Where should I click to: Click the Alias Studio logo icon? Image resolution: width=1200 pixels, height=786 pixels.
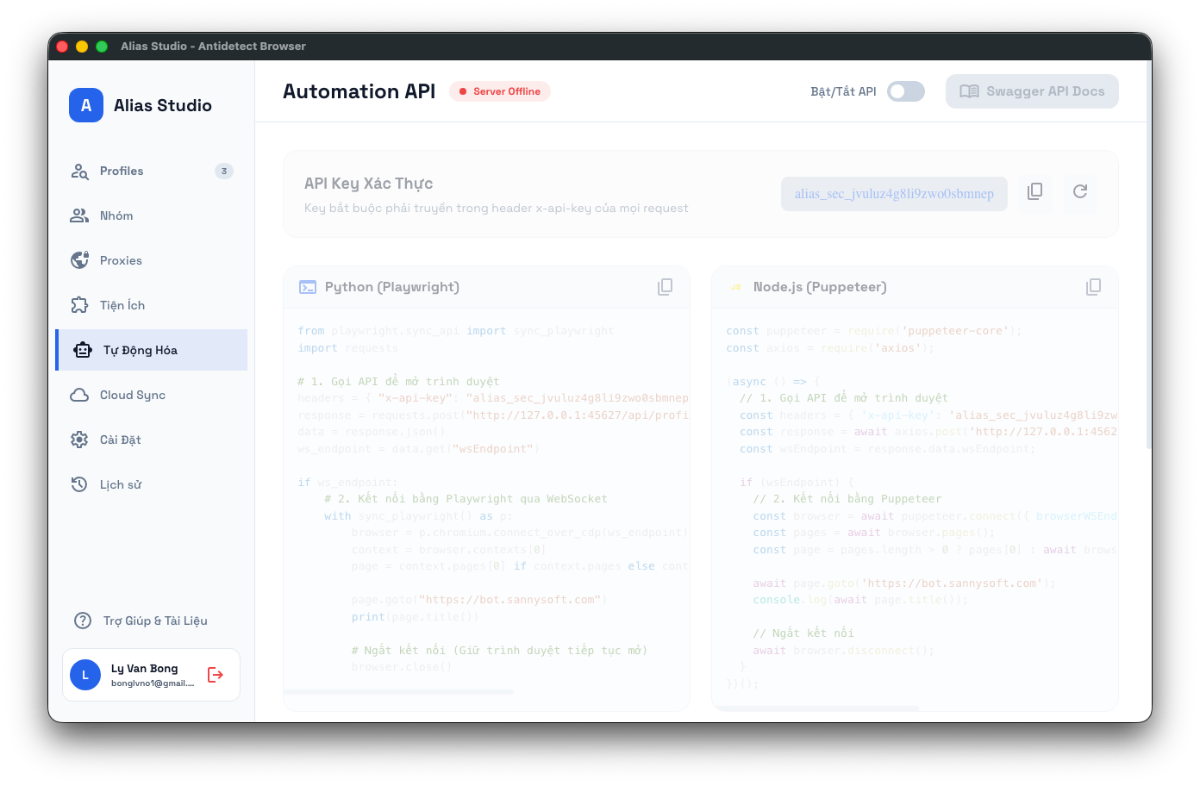coord(86,105)
